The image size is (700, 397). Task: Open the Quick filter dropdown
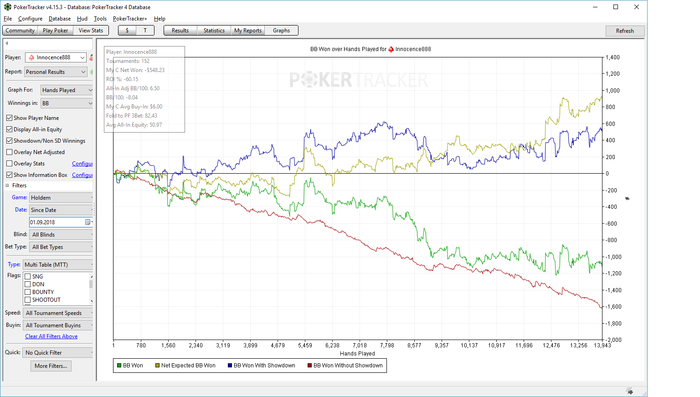pos(58,353)
